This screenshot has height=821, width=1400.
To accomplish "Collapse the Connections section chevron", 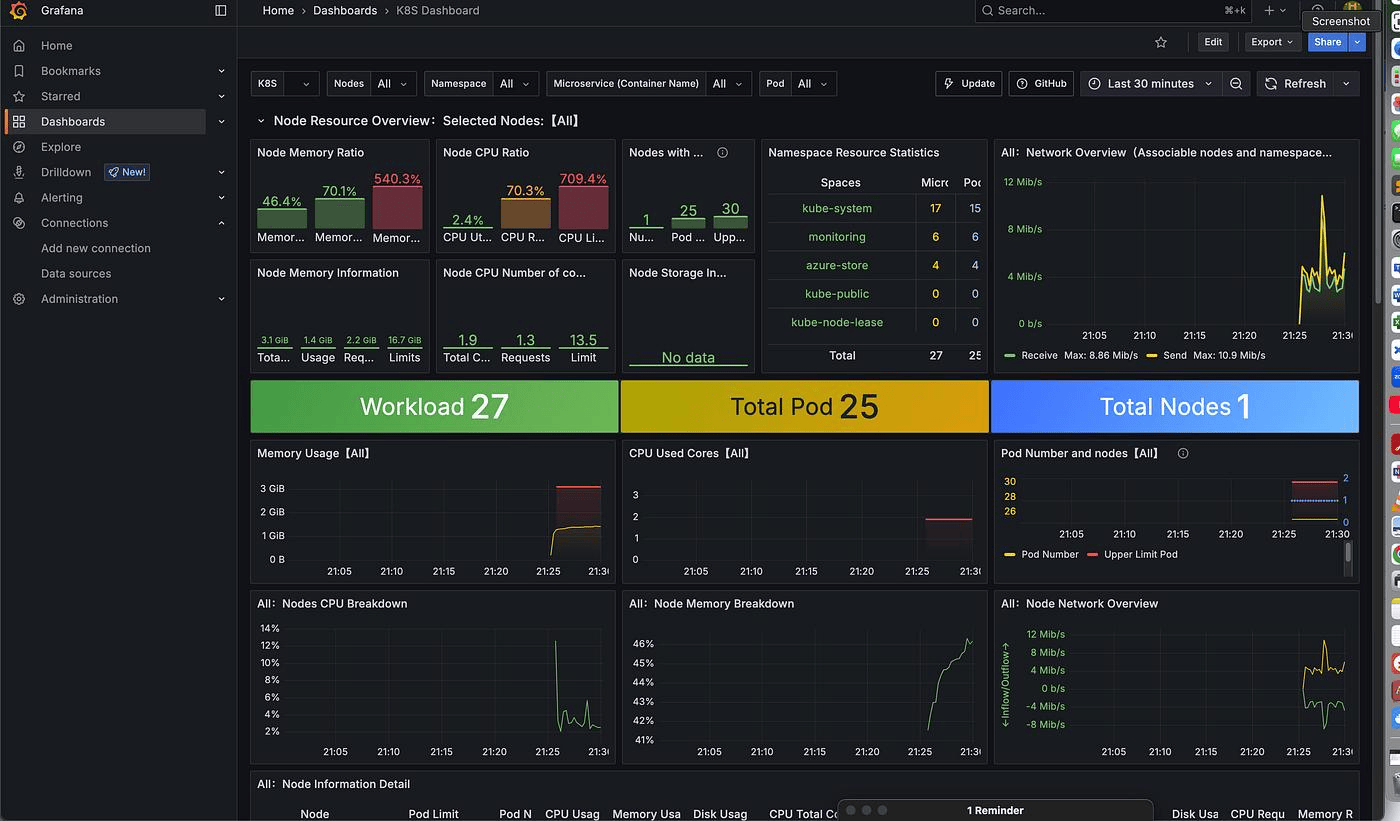I will 221,223.
